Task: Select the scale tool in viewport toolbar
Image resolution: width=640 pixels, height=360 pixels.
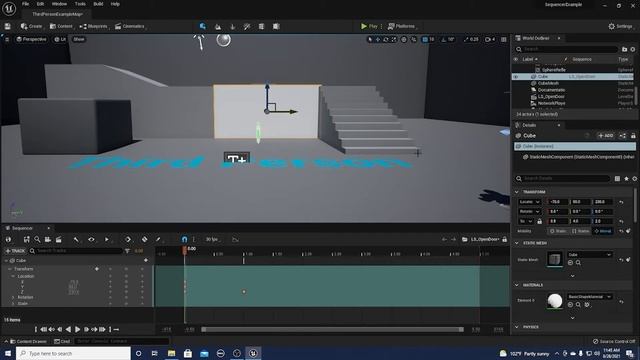Action: (x=393, y=39)
